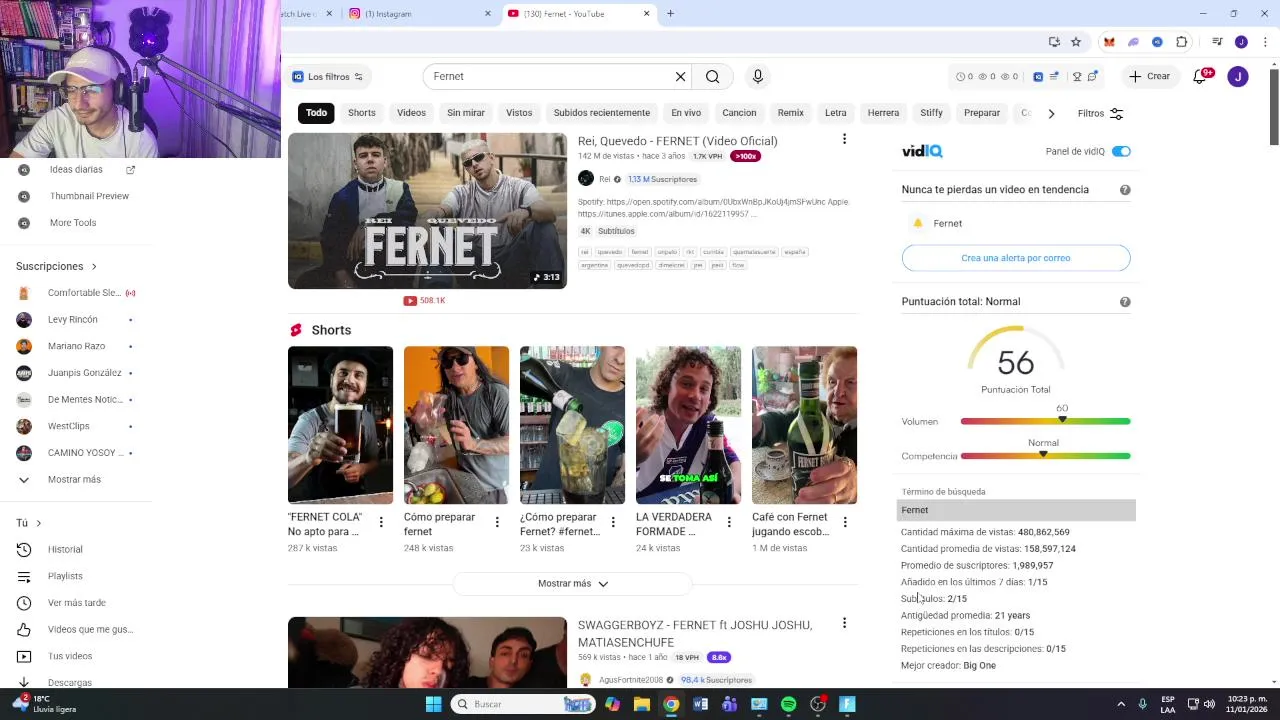Image resolution: width=1280 pixels, height=720 pixels.
Task: Expand more Shorts with Mostrar más
Action: [572, 583]
